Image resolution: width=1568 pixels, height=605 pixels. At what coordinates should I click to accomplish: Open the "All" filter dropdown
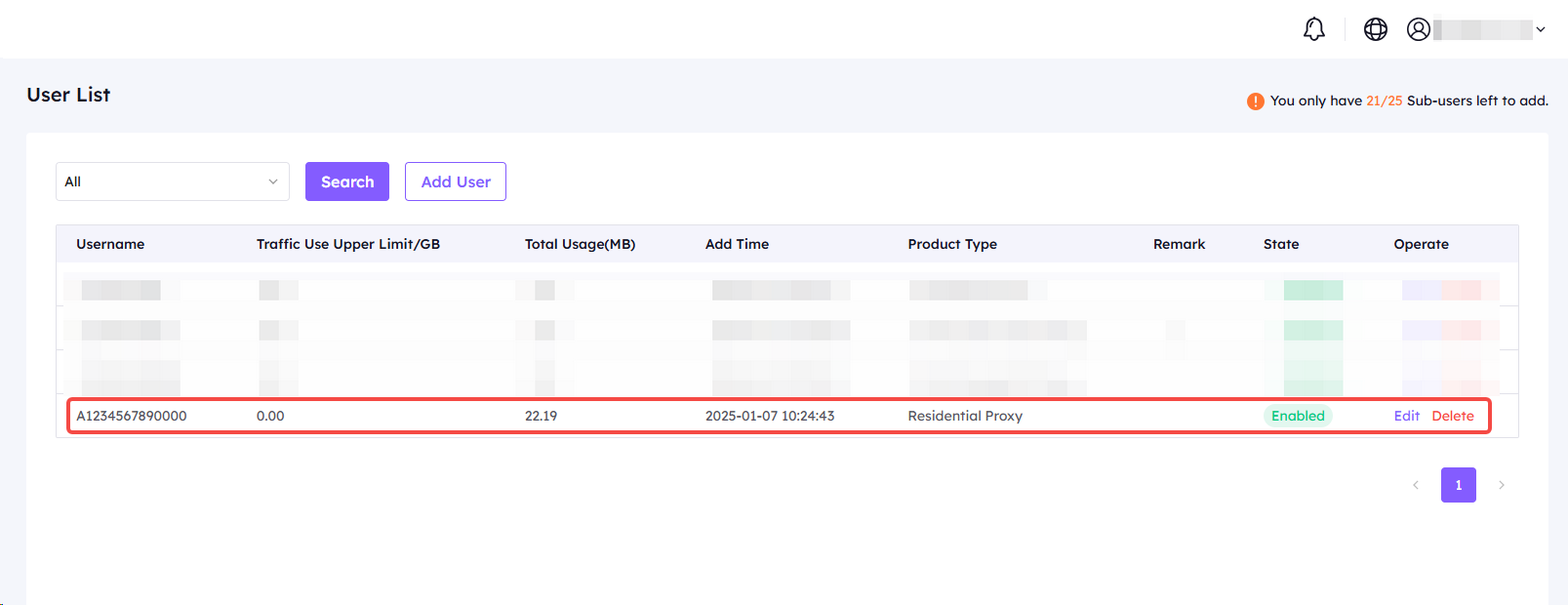point(172,181)
